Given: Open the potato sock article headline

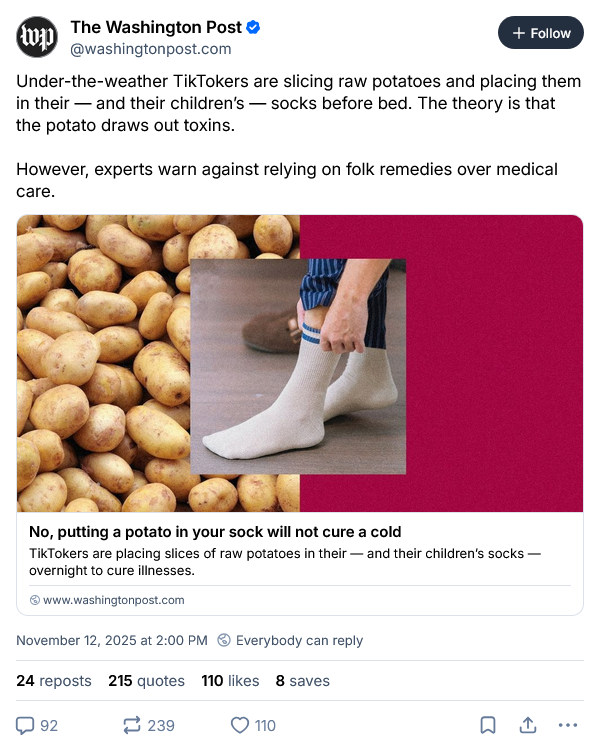Looking at the screenshot, I should [215, 532].
